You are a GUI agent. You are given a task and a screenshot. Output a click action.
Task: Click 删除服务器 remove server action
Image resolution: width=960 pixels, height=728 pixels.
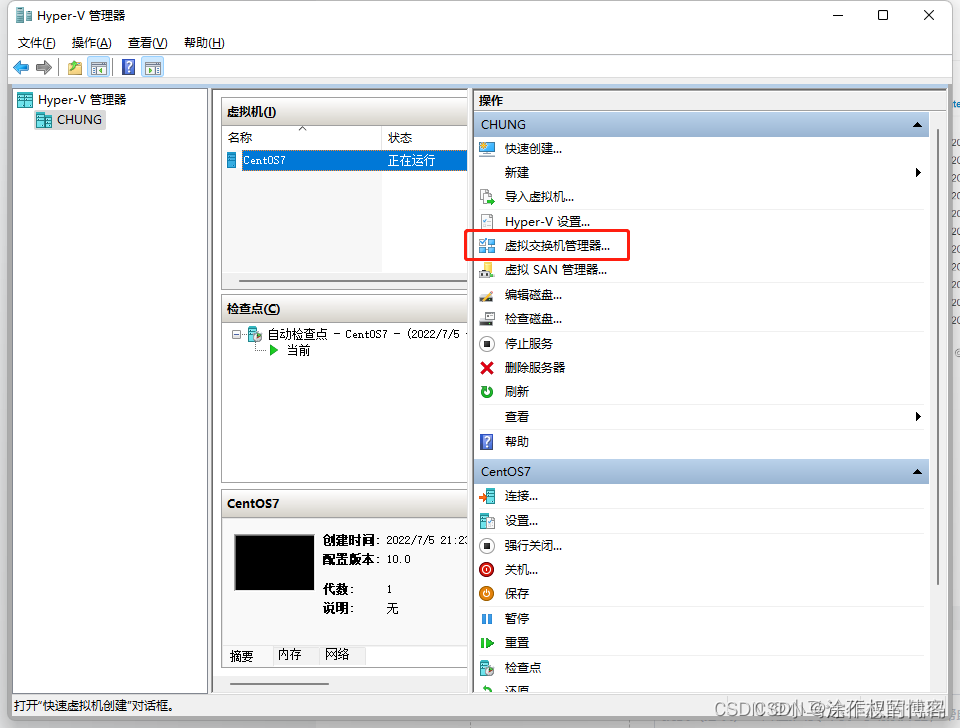tap(534, 367)
